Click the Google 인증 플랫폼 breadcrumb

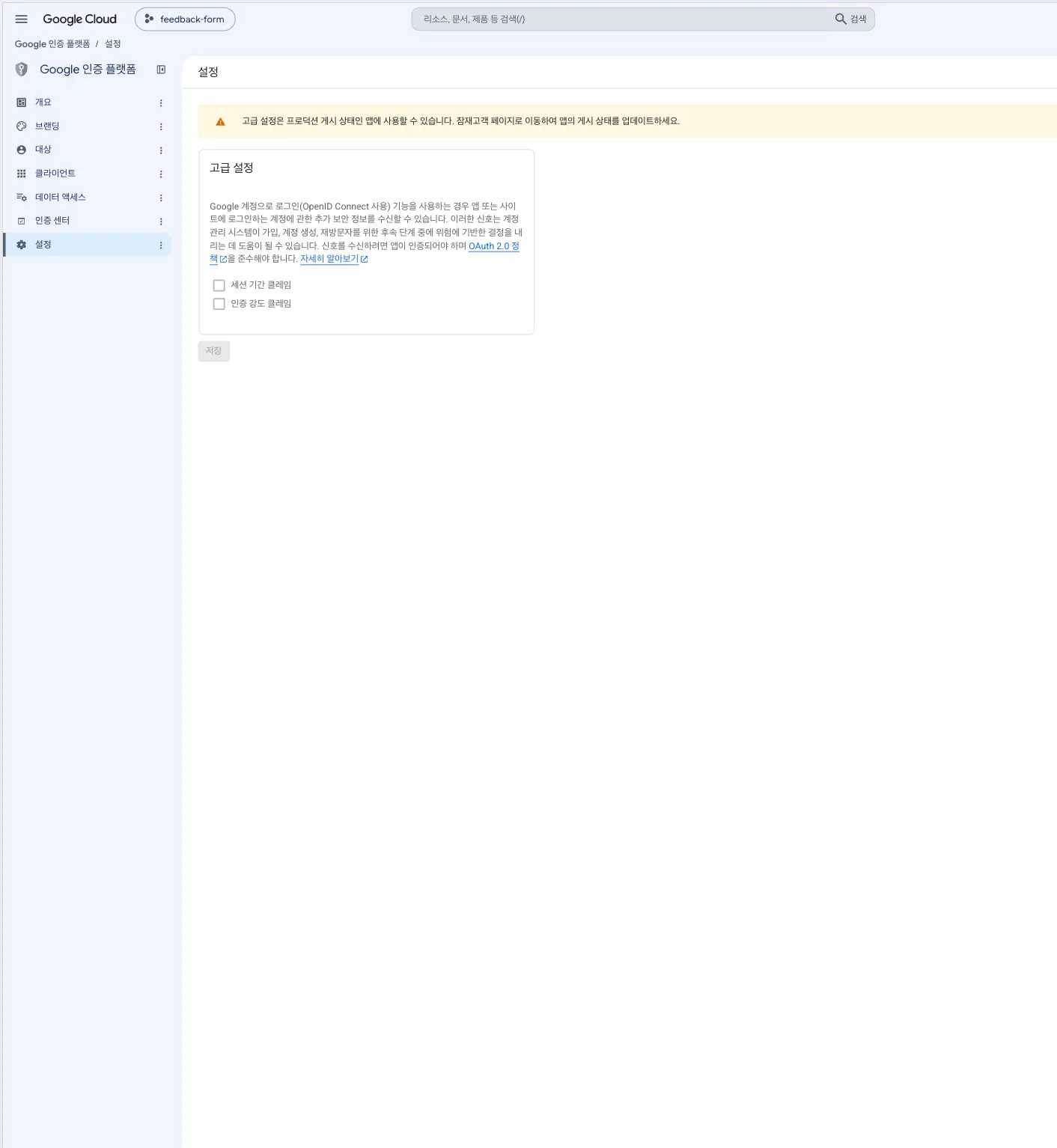52,44
